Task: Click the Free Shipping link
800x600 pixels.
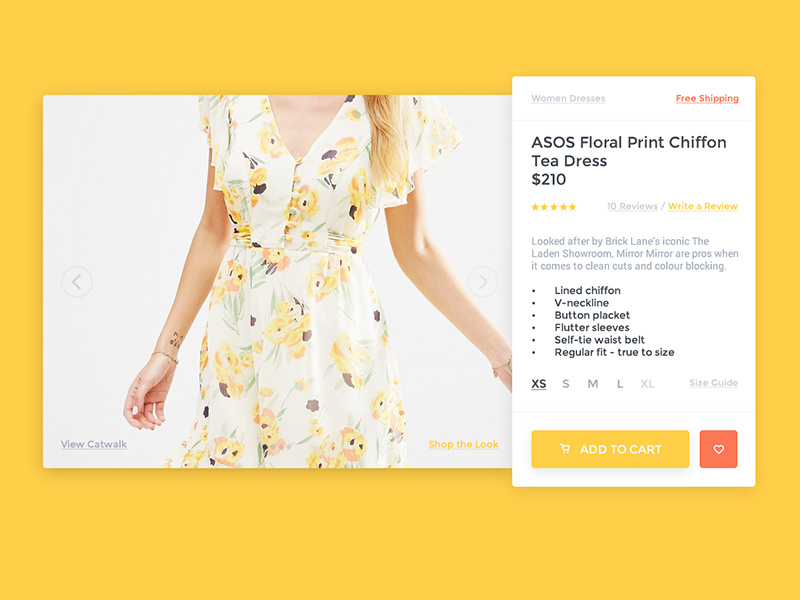Action: pyautogui.click(x=707, y=98)
